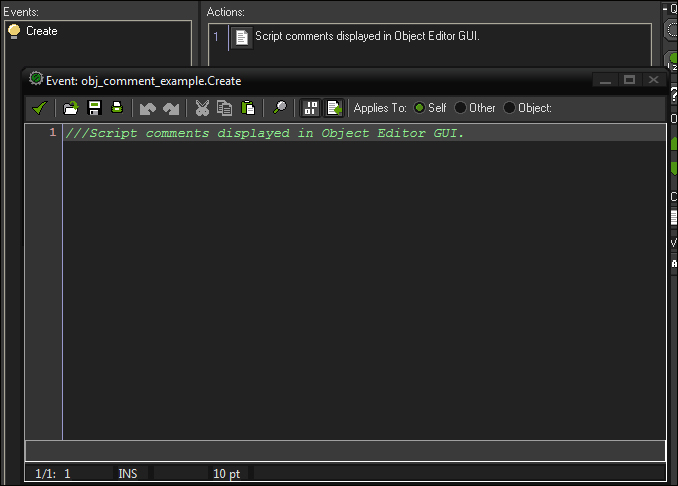
Task: Confirm code with the green checkmark icon
Action: click(x=40, y=108)
